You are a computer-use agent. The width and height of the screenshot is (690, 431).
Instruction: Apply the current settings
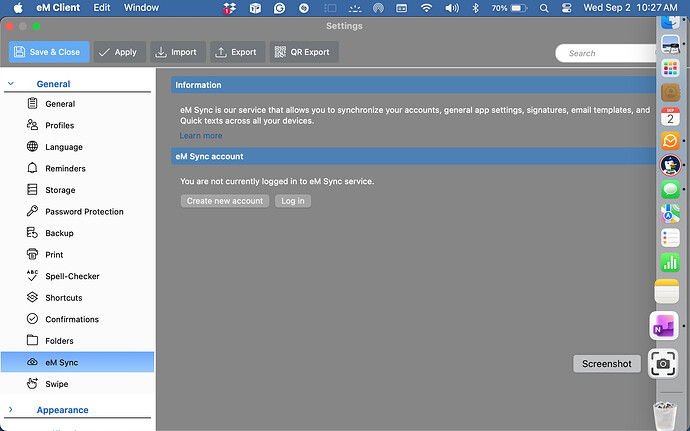[x=119, y=52]
